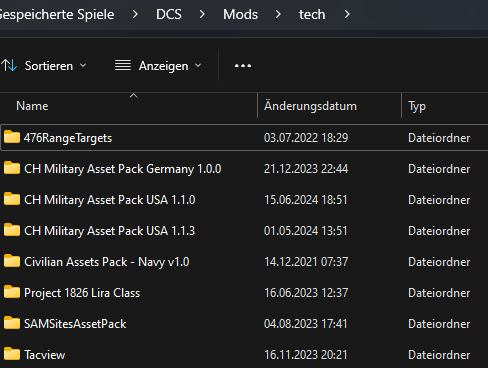Go to Gespeicherte Spiele breadcrumb
Screen dimensions: 488x368
(57, 14)
